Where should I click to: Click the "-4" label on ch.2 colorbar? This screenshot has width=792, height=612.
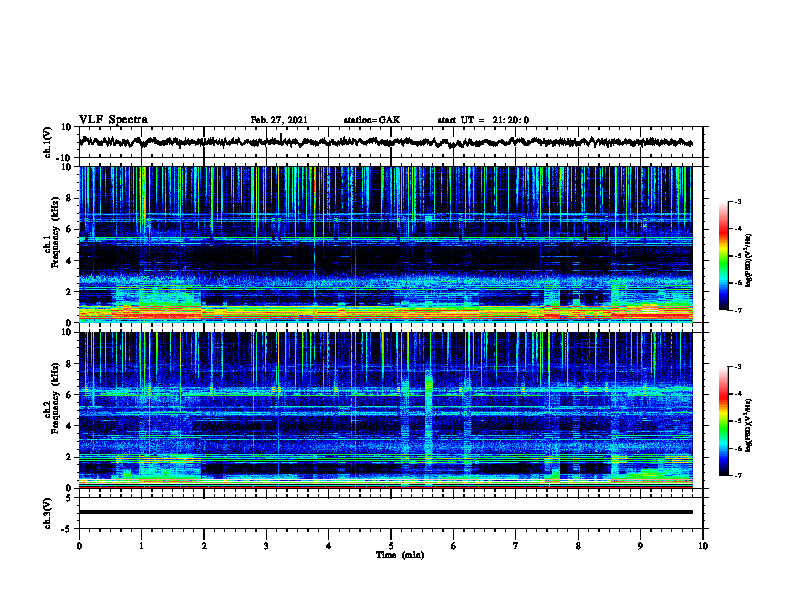tap(738, 394)
